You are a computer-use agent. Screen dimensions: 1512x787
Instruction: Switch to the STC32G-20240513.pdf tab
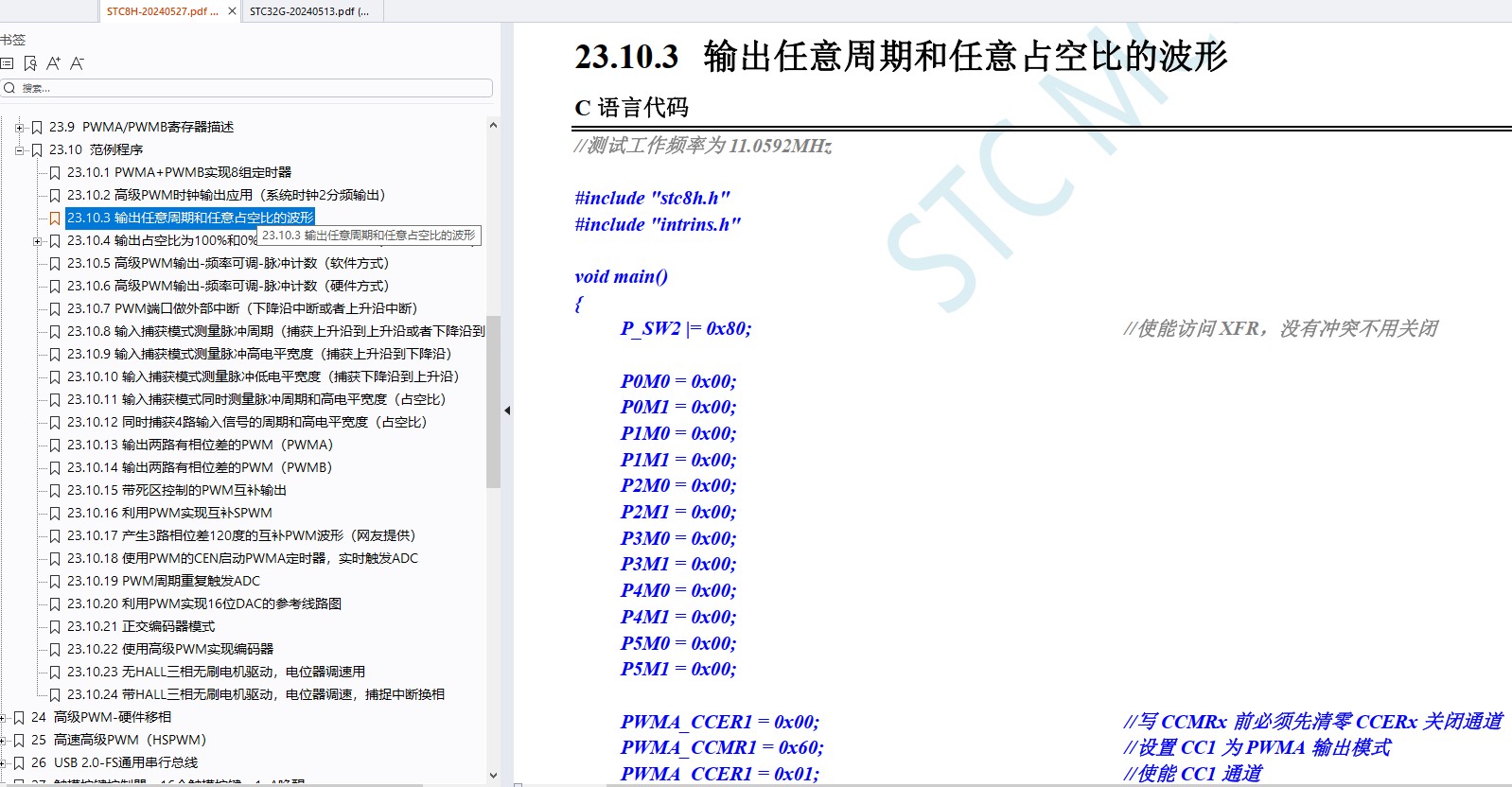pyautogui.click(x=309, y=11)
